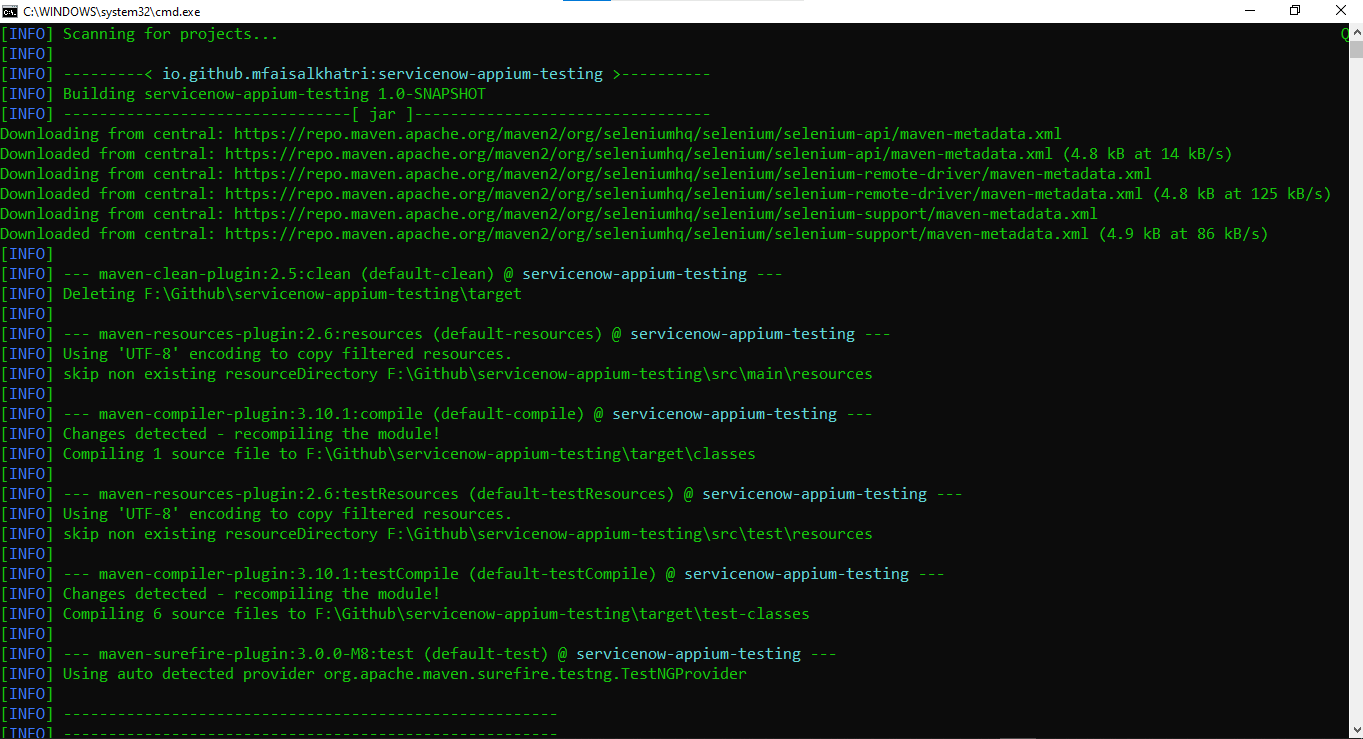Screen dimensions: 1363x739
Task: Click the blue tab indicator above the title bar
Action: coord(587,2)
